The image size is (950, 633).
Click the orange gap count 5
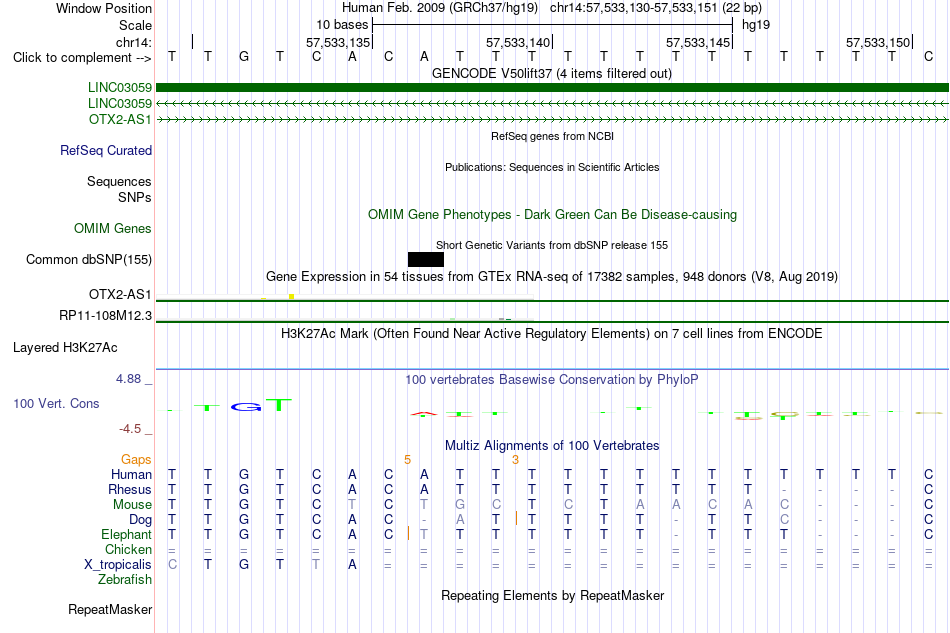point(408,460)
